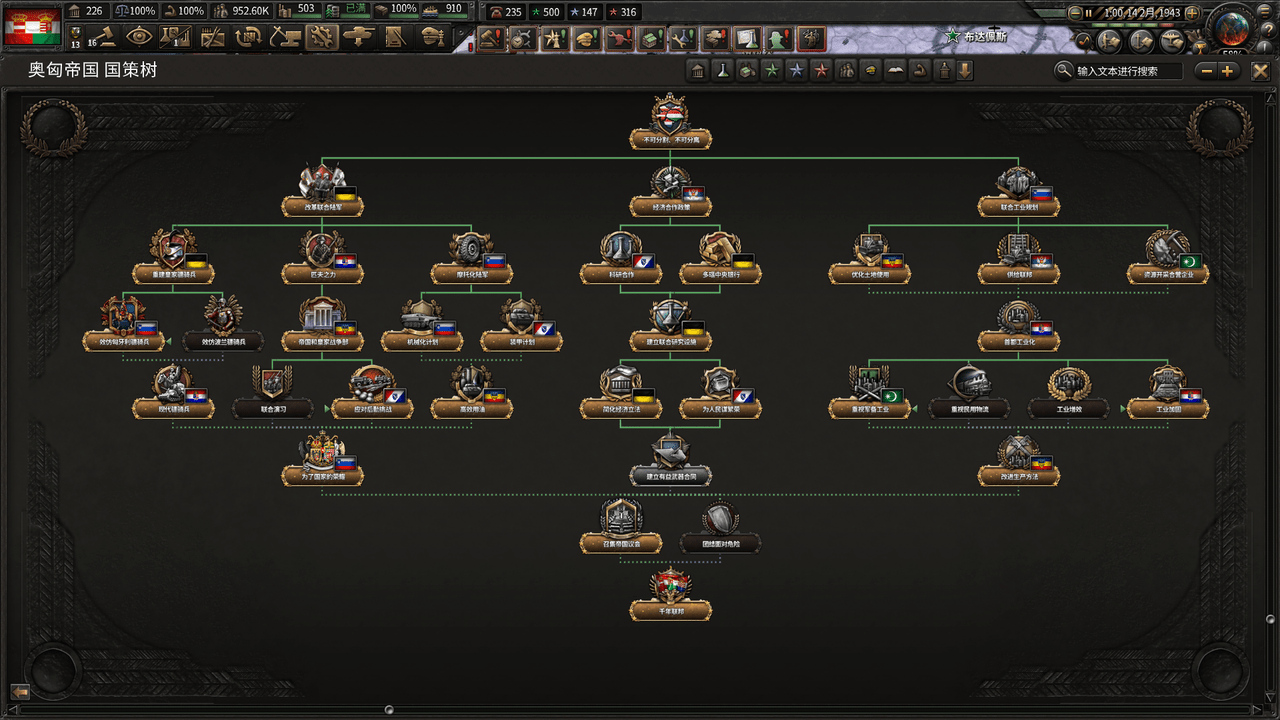
Task: Click the focus search text field
Action: [1128, 71]
